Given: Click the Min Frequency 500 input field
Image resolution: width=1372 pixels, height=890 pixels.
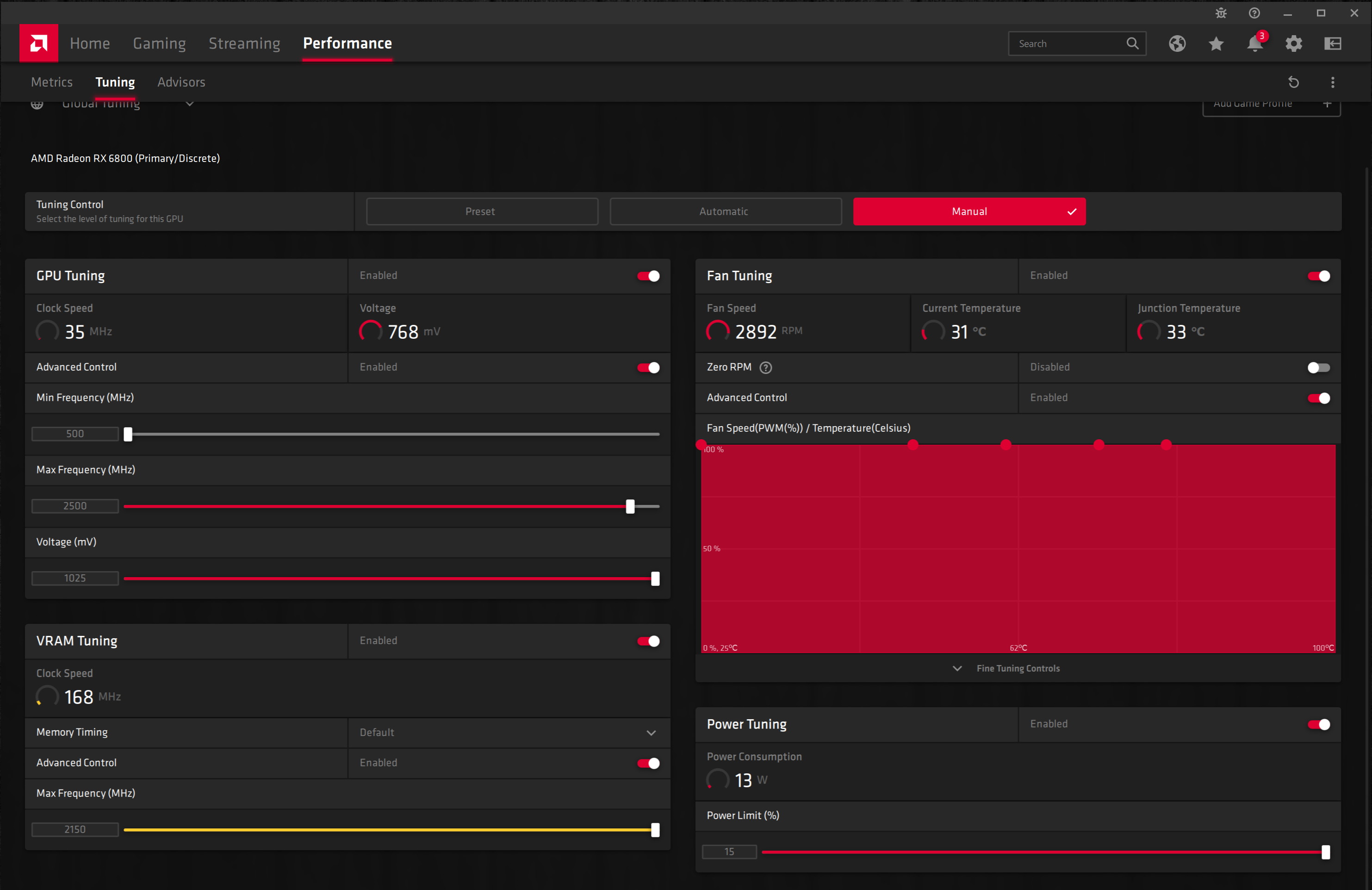Looking at the screenshot, I should pyautogui.click(x=75, y=434).
